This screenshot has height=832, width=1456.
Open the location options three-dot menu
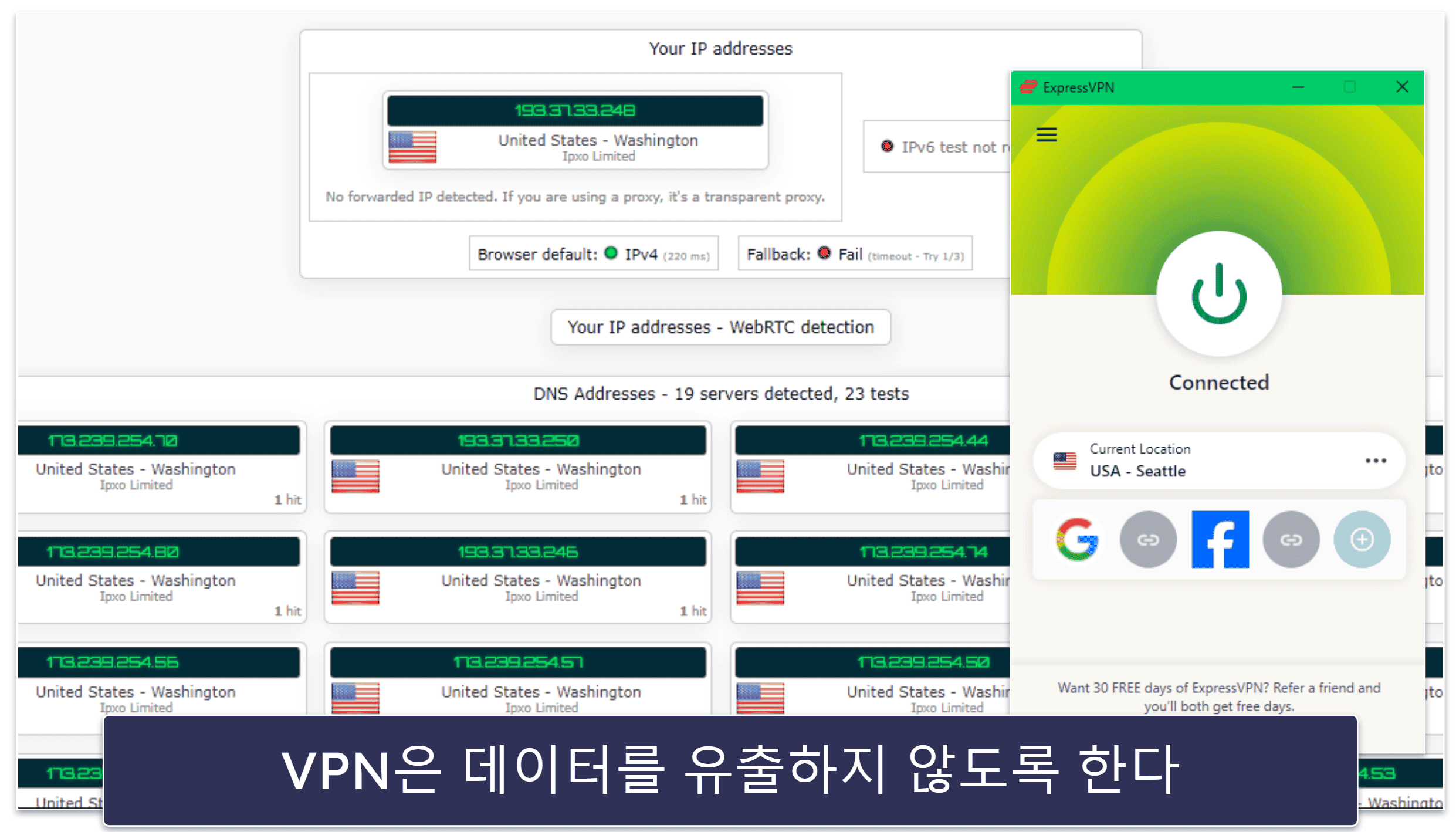click(1376, 461)
